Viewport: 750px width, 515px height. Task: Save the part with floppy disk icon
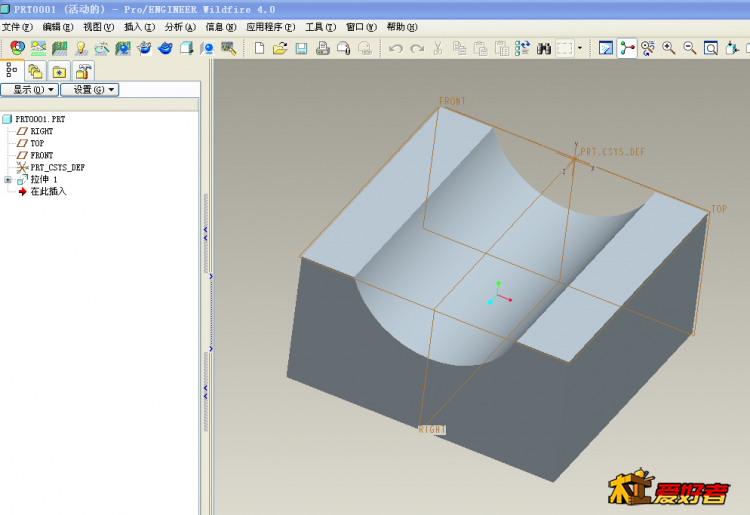[301, 48]
